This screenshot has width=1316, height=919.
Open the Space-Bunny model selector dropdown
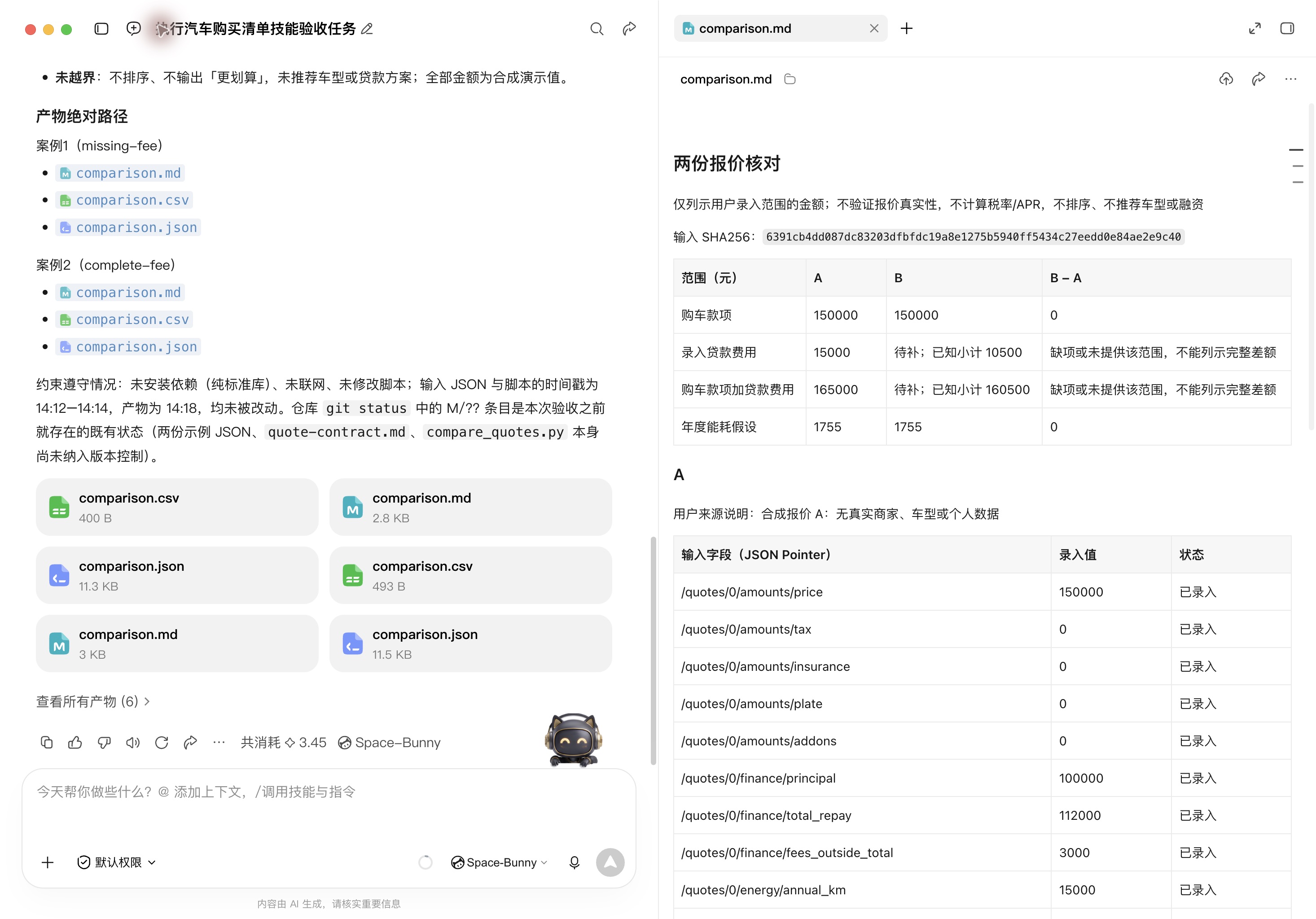click(x=499, y=862)
